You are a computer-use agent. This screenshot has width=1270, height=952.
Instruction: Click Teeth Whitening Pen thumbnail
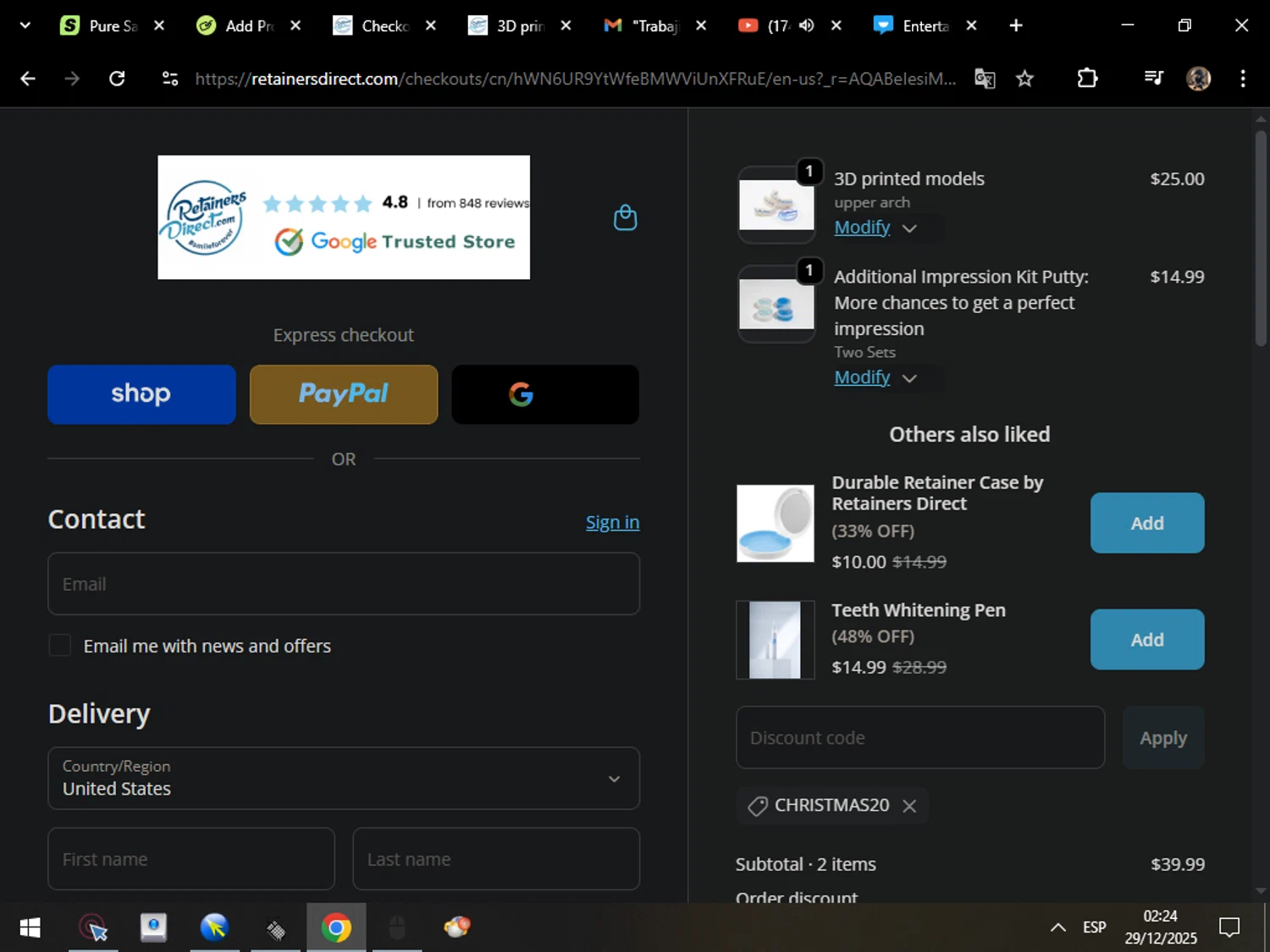[776, 640]
